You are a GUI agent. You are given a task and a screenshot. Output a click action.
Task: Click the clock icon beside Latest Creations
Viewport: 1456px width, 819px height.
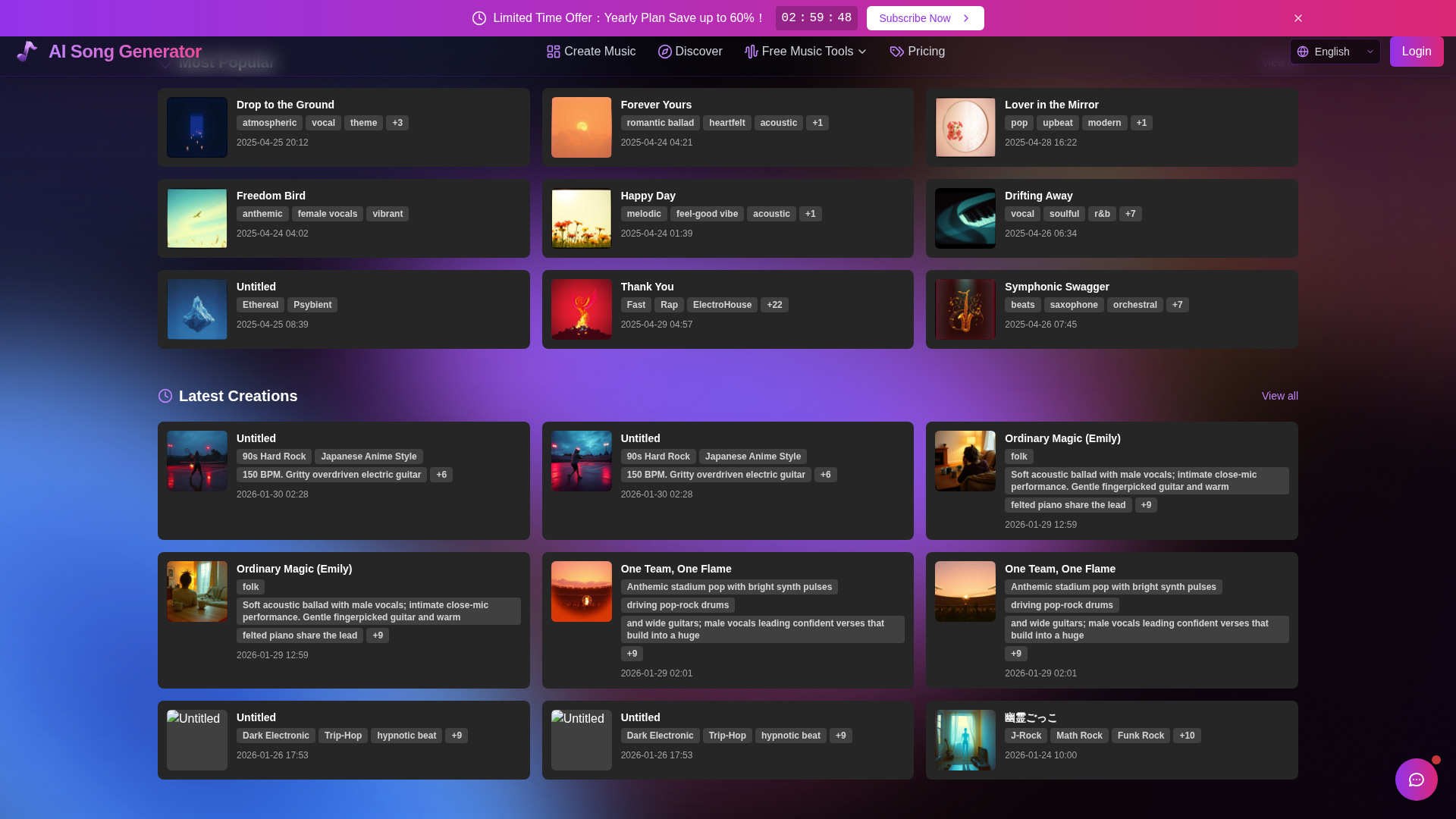(x=165, y=396)
